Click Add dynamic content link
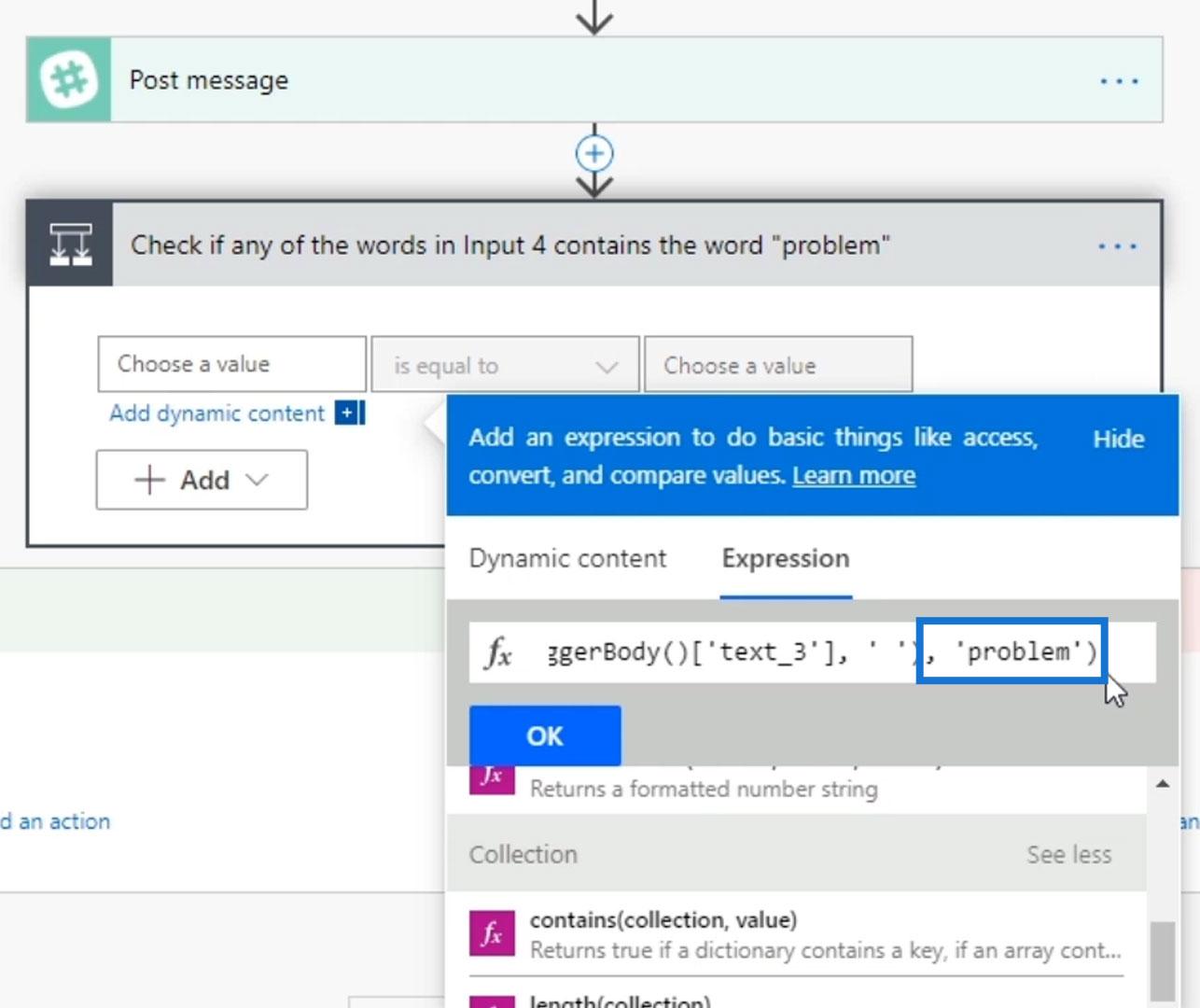Image resolution: width=1200 pixels, height=1008 pixels. coord(216,413)
